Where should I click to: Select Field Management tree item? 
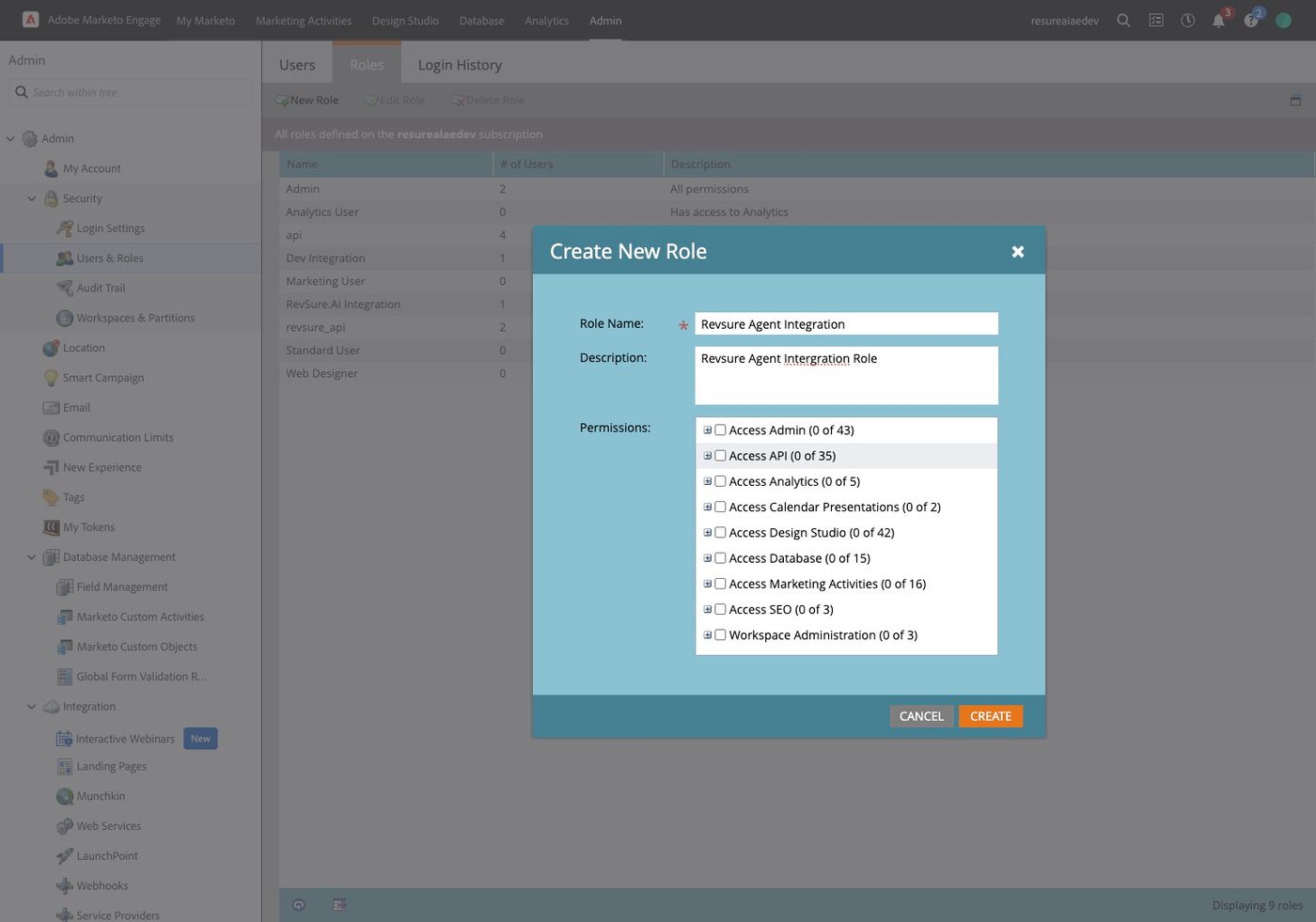122,587
